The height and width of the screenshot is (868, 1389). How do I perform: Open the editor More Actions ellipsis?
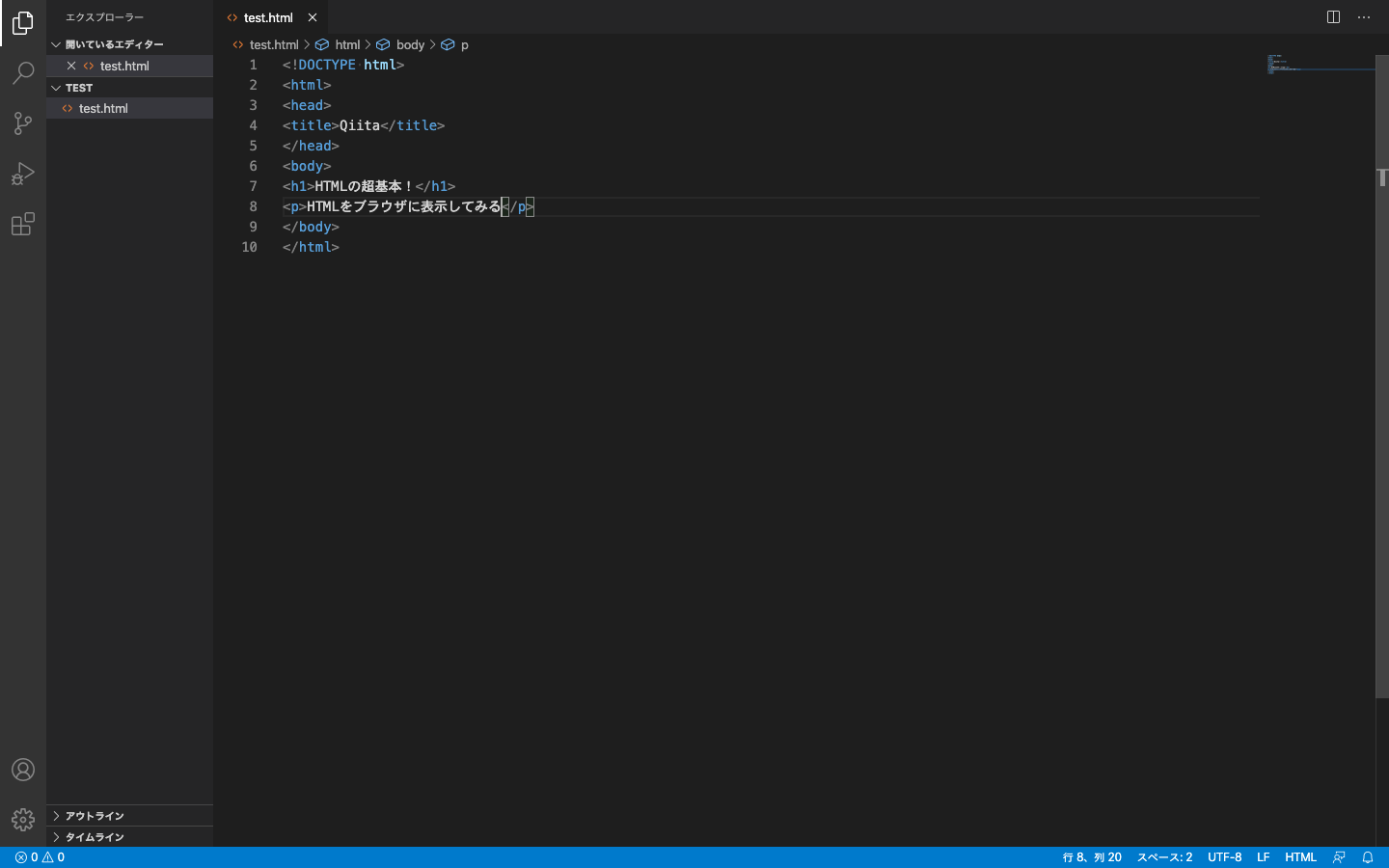coord(1364,17)
